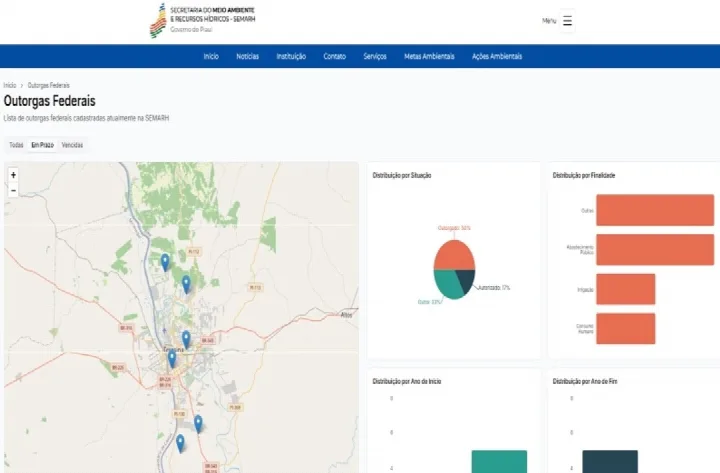Switch to the Todas filter tab
The height and width of the screenshot is (473, 720).
click(x=16, y=145)
